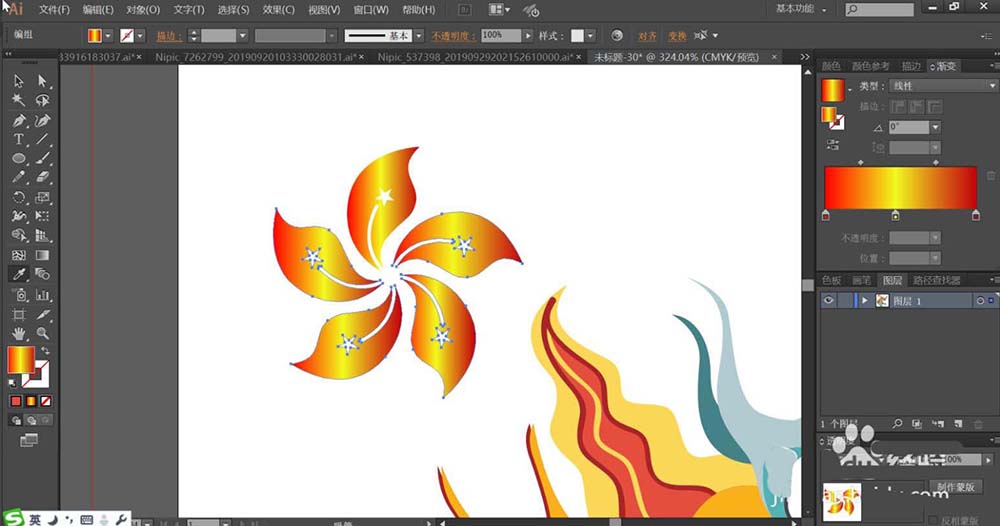The height and width of the screenshot is (526, 1000).
Task: Open the 对象(O) menu
Action: [142, 10]
